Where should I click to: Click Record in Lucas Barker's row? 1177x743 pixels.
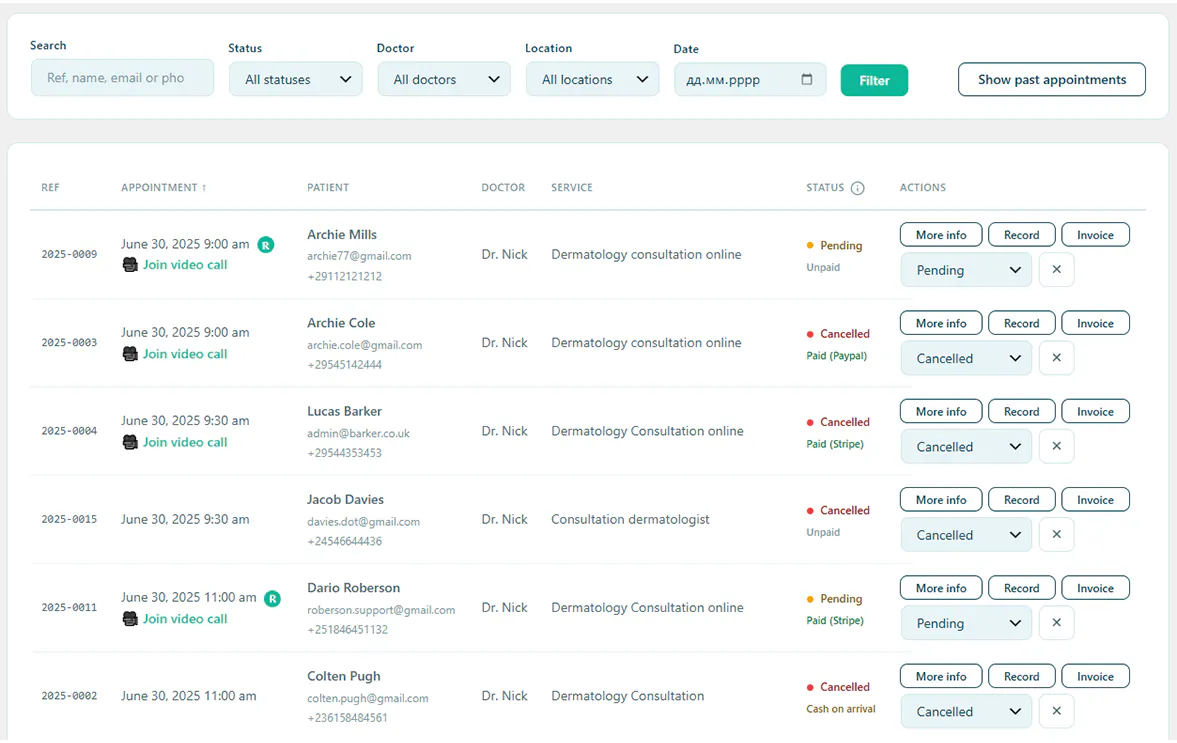(x=1022, y=411)
